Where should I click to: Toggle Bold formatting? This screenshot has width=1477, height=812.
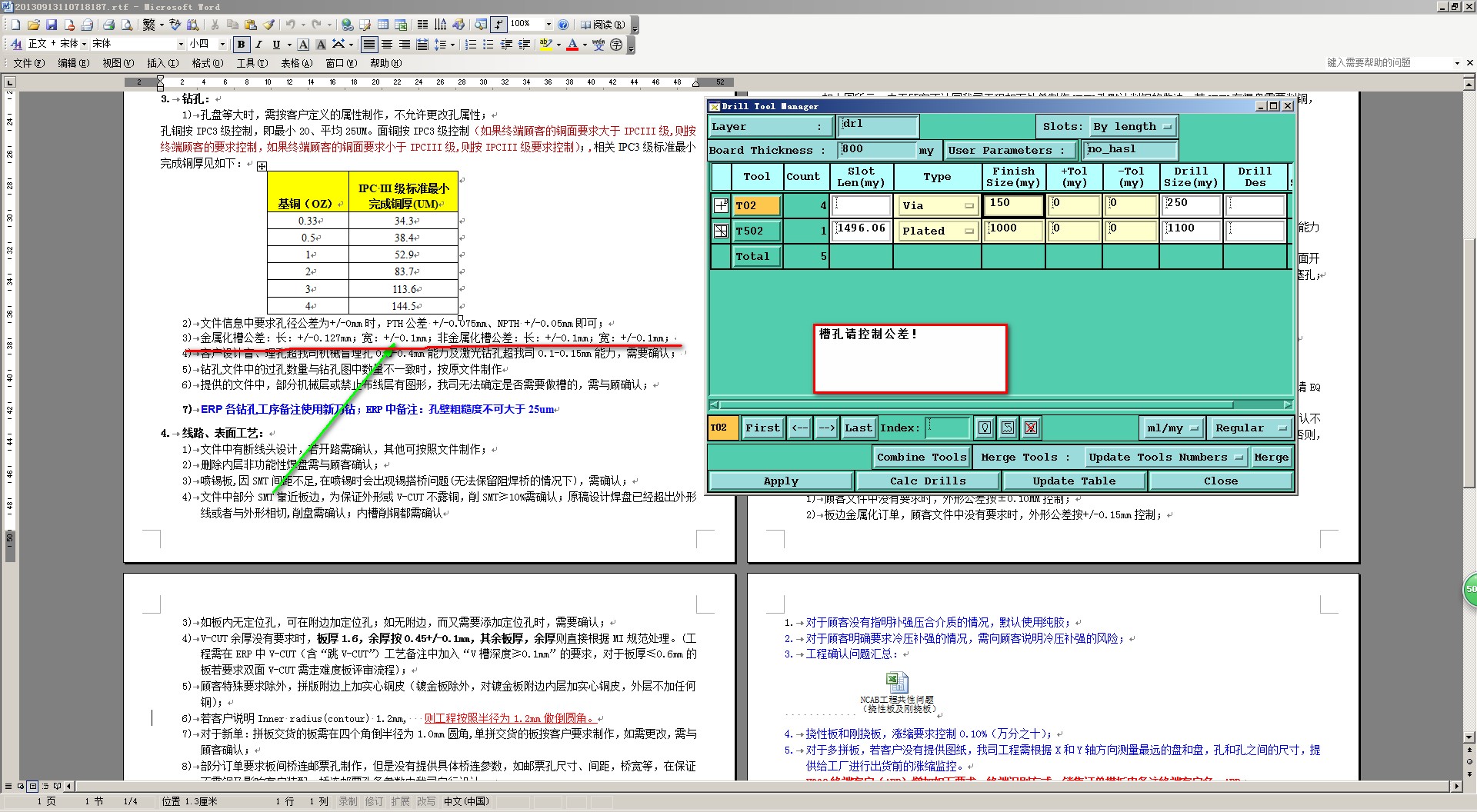(x=241, y=45)
